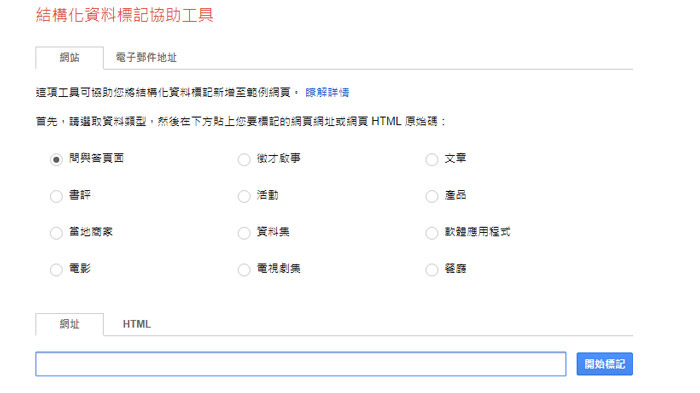Open the HTML input tab

click(x=137, y=324)
